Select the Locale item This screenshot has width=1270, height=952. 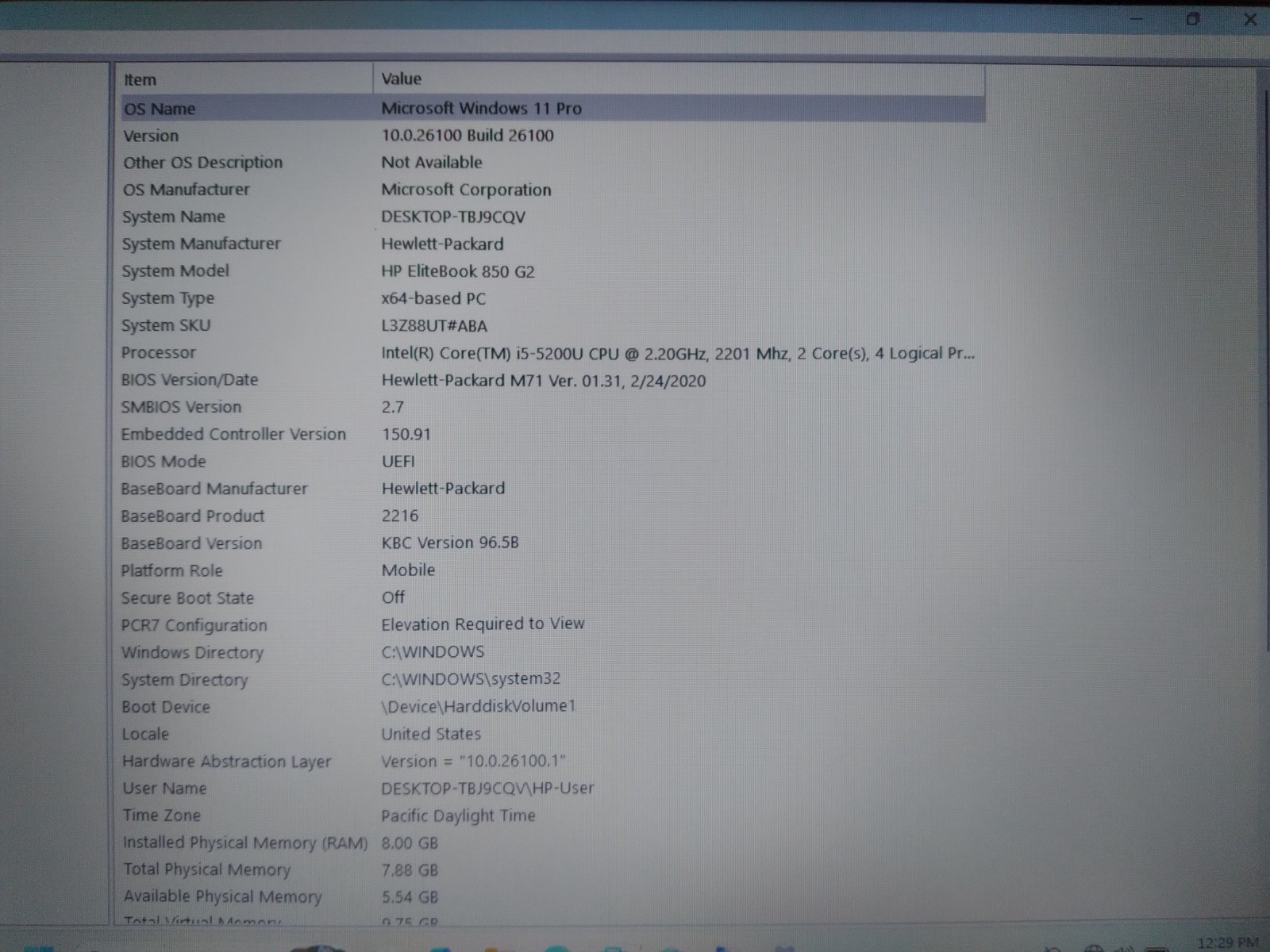[x=145, y=734]
